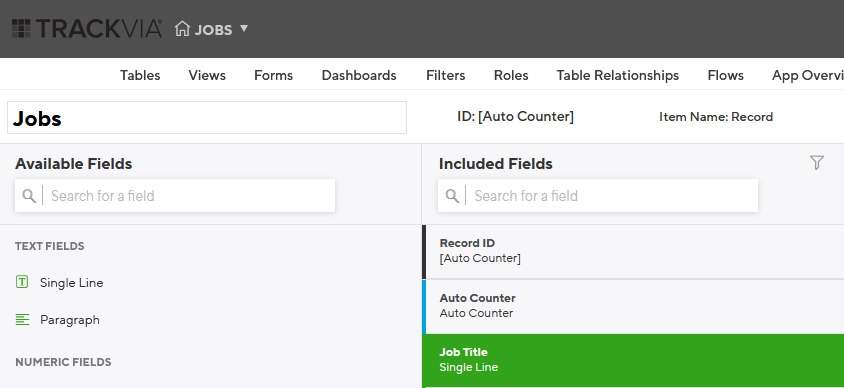This screenshot has width=844, height=388.
Task: Open the Tables tab
Action: click(140, 75)
